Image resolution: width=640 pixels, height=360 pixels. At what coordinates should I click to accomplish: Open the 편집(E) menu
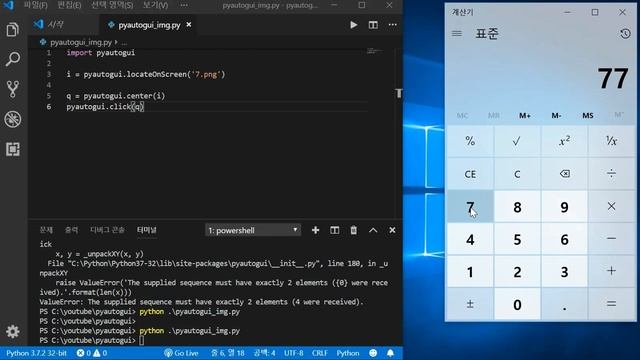pos(69,5)
